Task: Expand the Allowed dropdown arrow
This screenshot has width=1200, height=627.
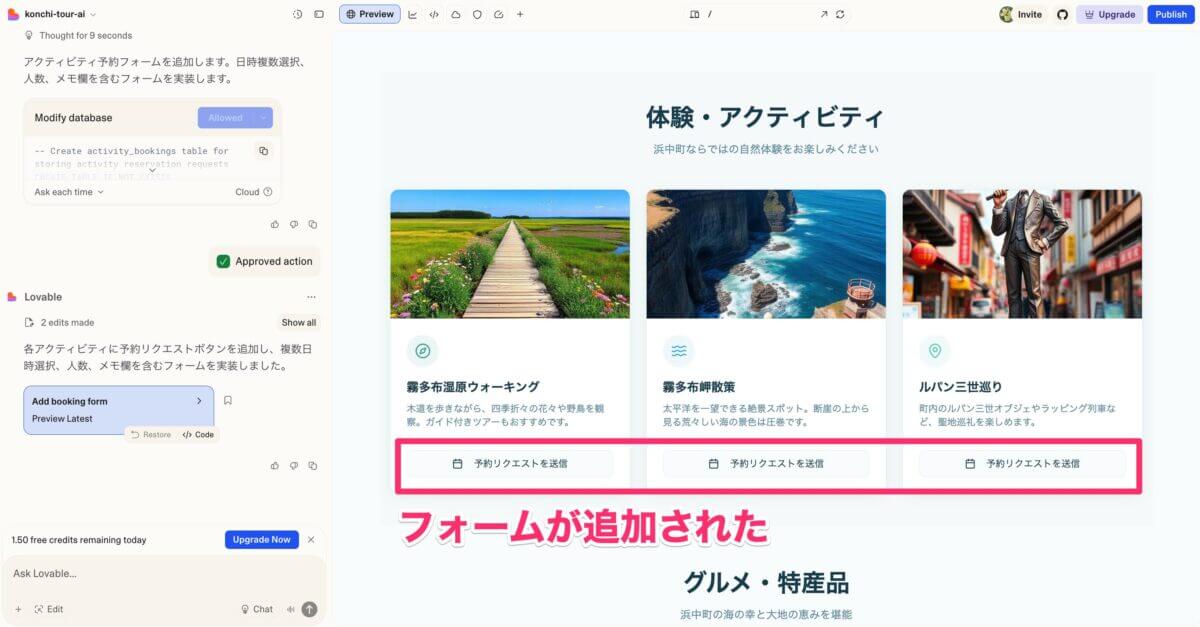Action: (x=264, y=117)
